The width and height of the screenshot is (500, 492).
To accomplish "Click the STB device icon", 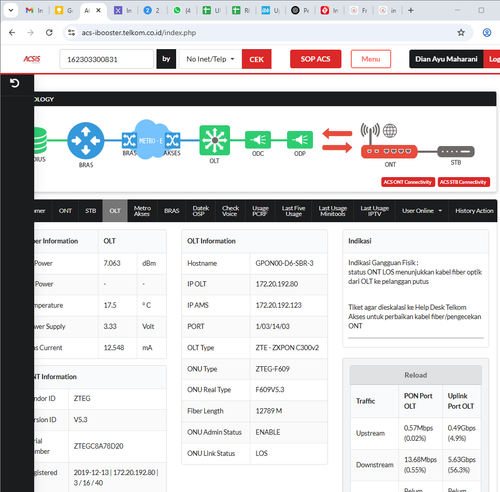I will [x=456, y=151].
